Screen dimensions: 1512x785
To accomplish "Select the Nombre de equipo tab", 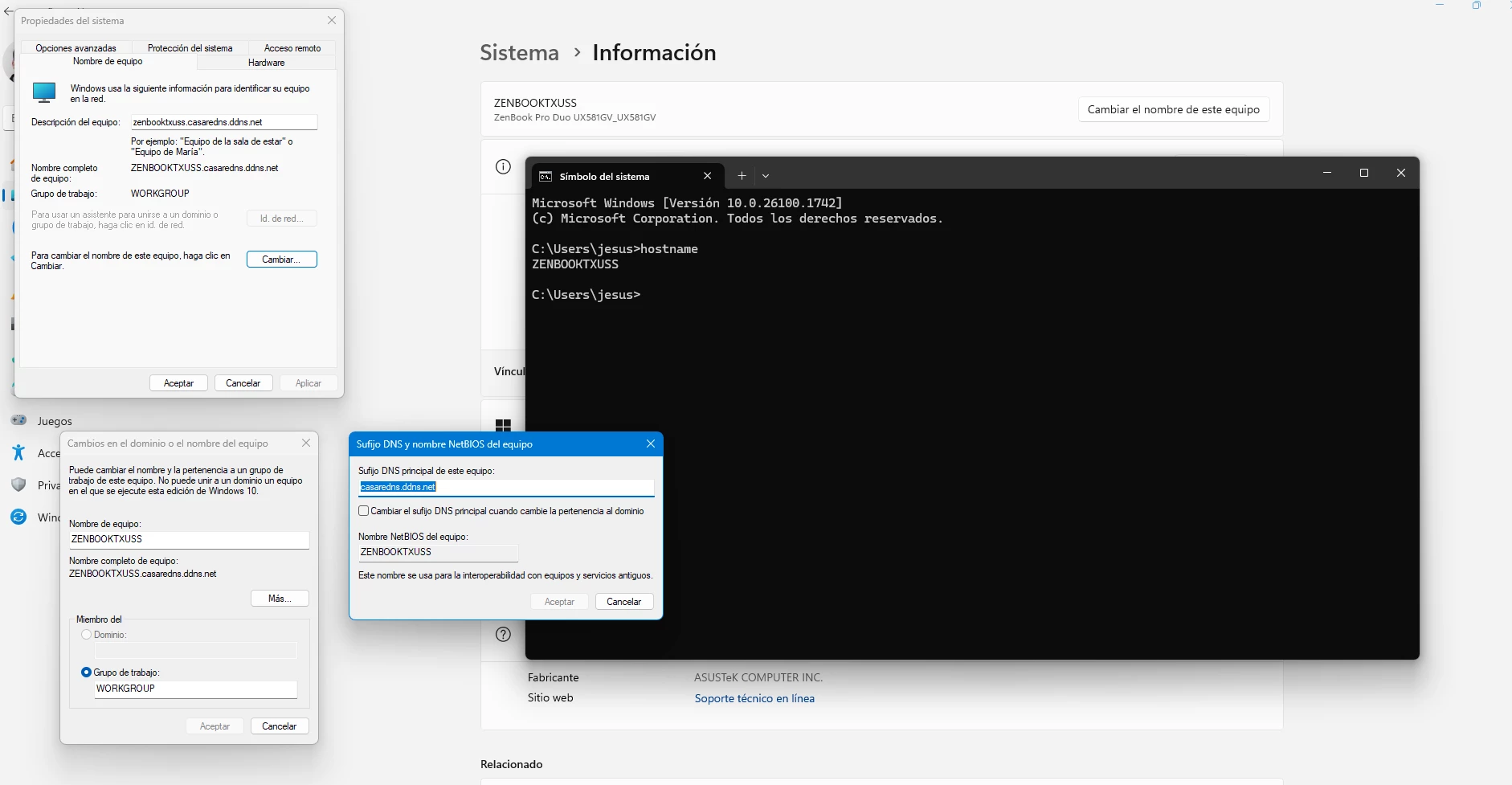I will coord(108,62).
